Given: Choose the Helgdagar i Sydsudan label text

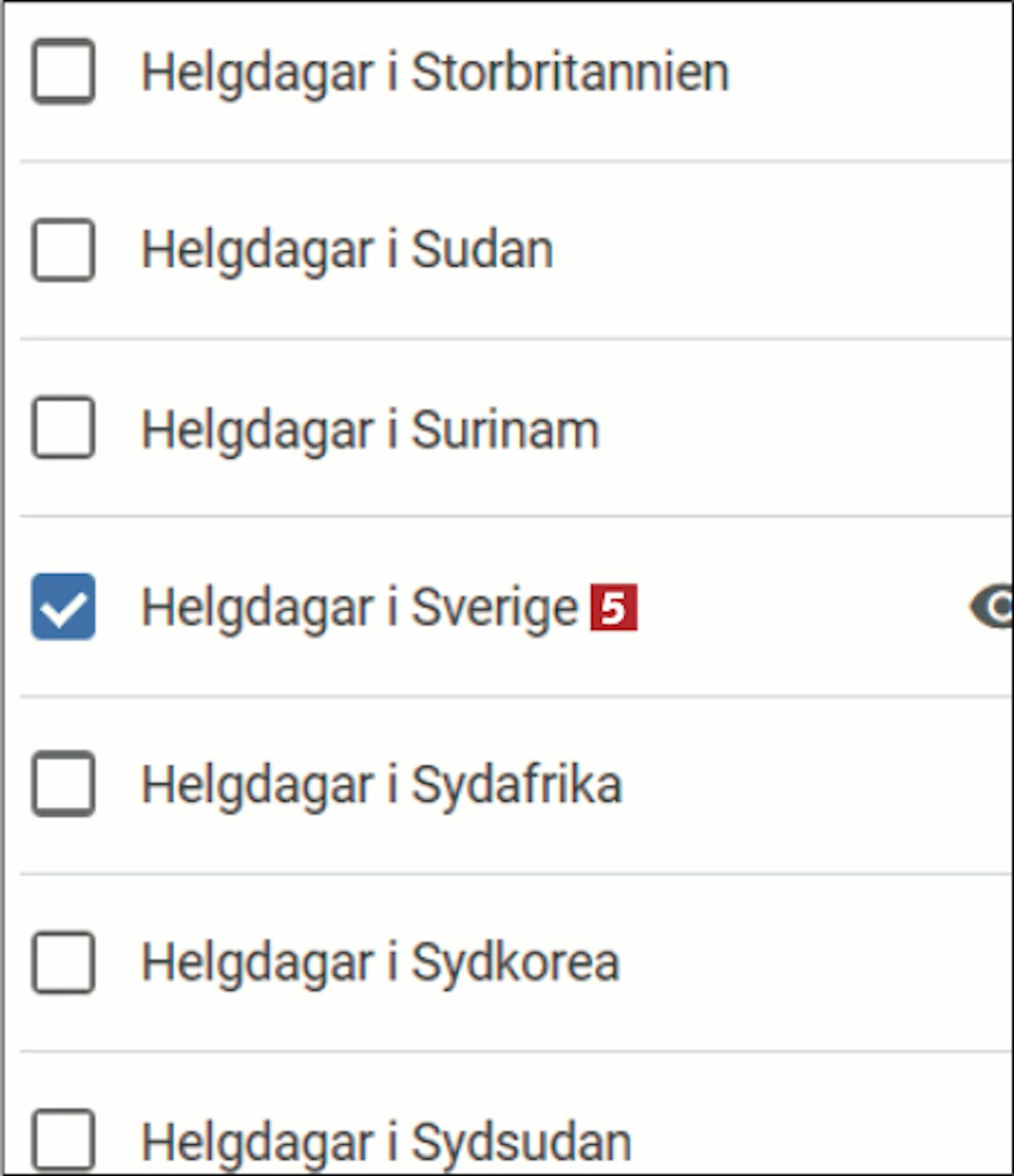Looking at the screenshot, I should [x=386, y=1142].
